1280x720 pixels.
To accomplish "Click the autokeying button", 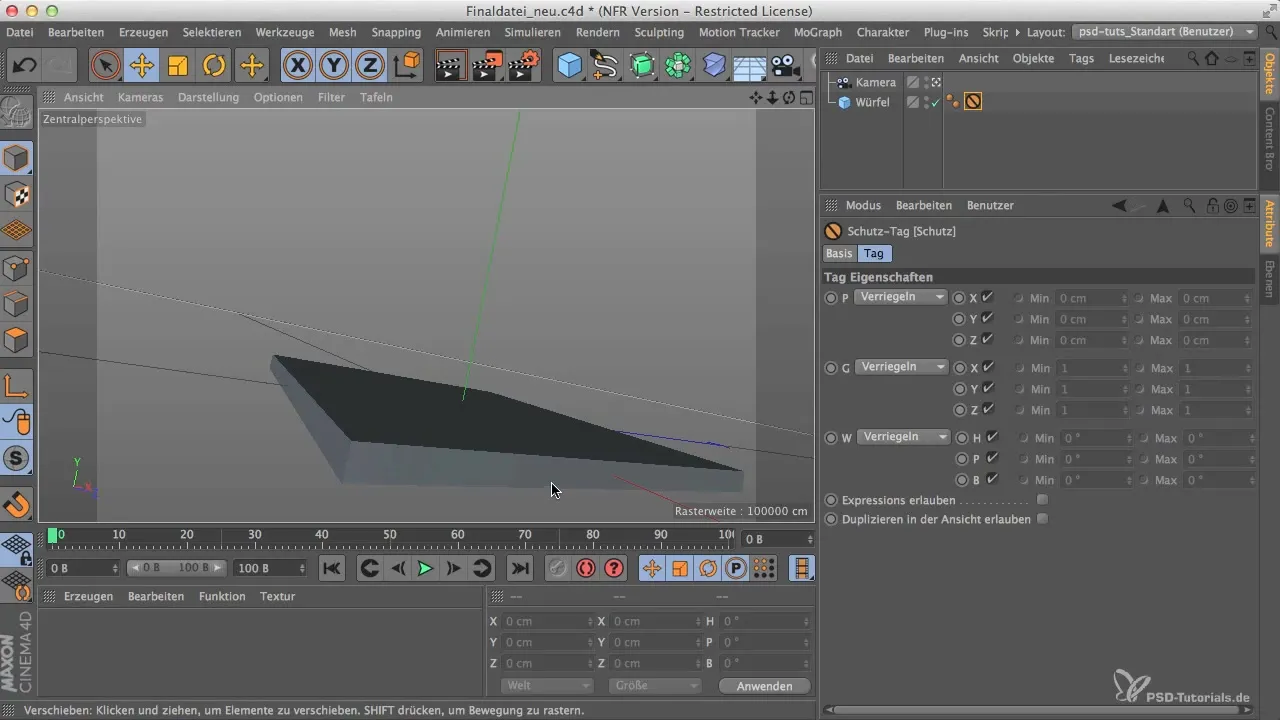I will point(586,568).
